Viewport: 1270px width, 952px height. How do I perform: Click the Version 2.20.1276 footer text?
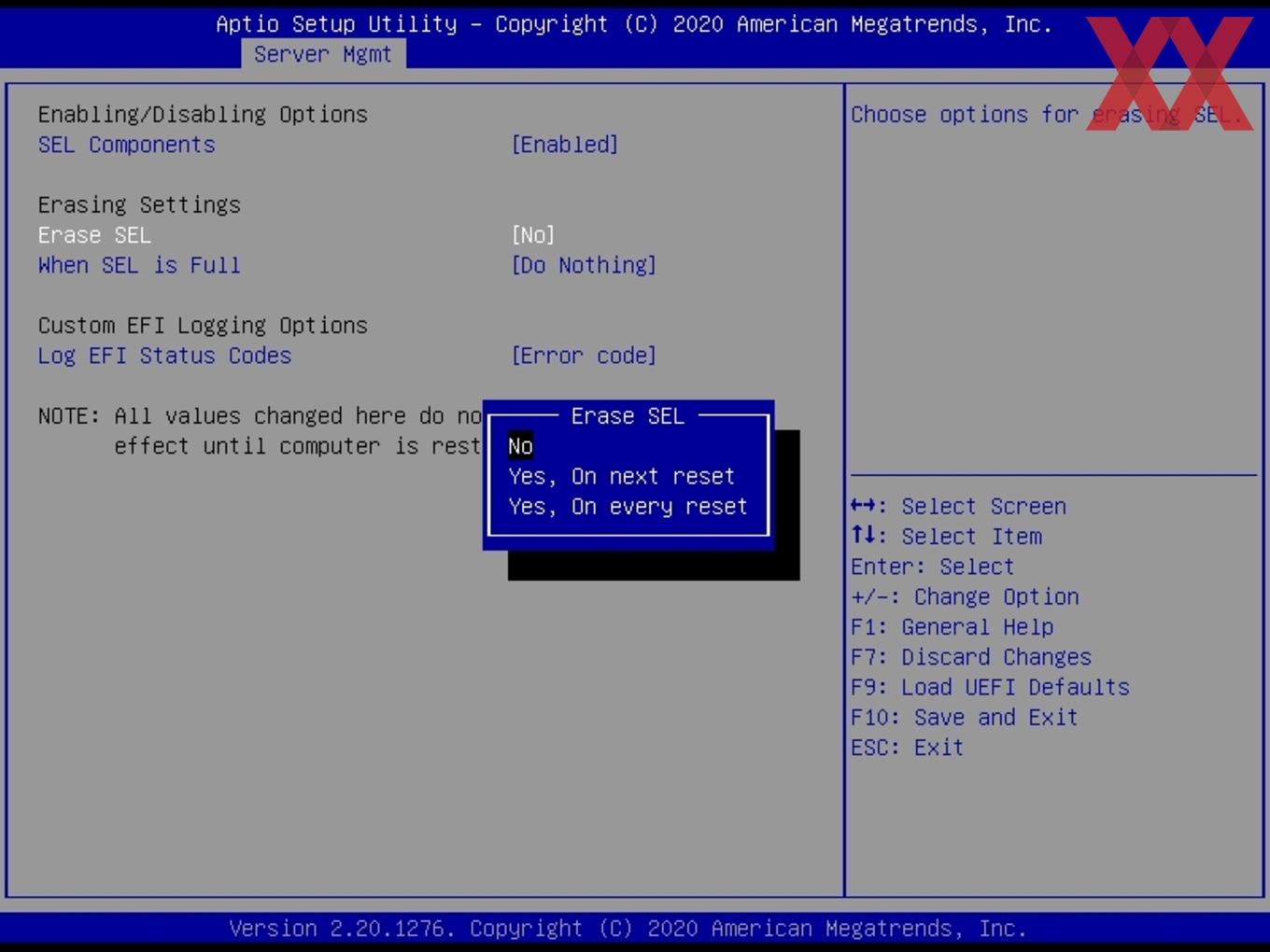tap(628, 929)
